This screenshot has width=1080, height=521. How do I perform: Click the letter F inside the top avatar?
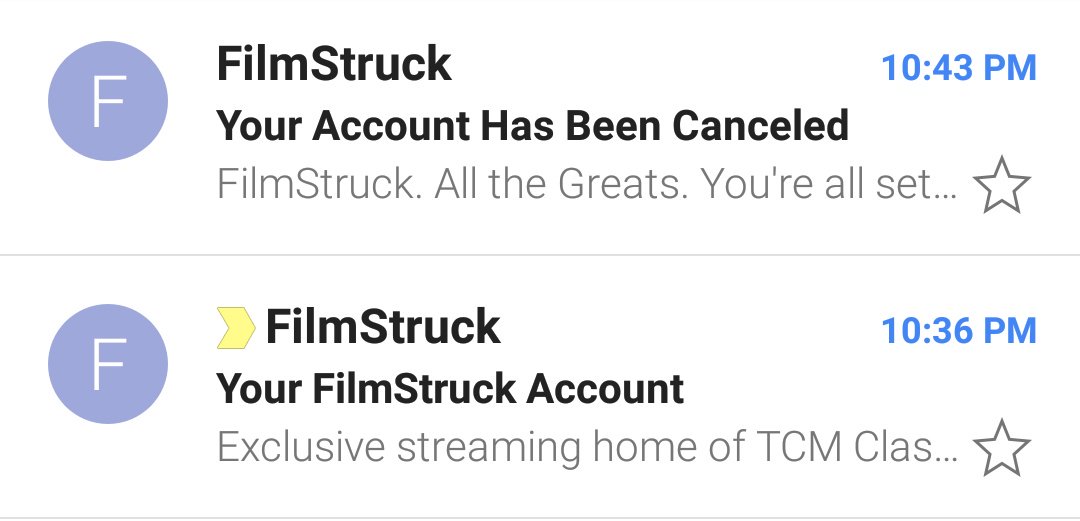(109, 101)
